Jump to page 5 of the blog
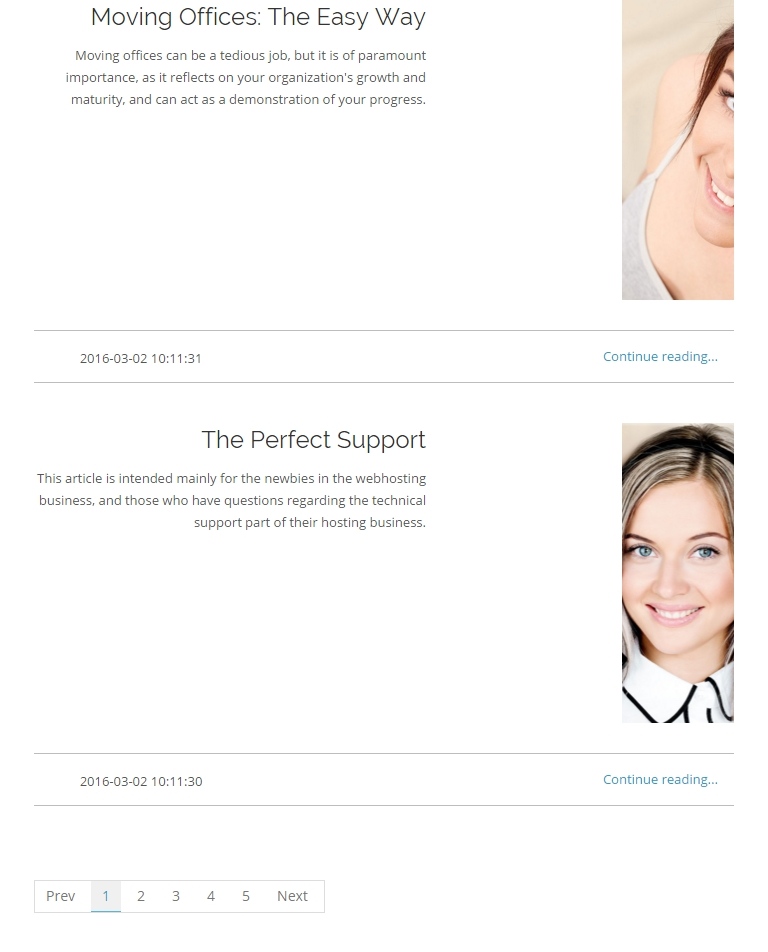Viewport: 768px width, 952px height. (x=246, y=896)
